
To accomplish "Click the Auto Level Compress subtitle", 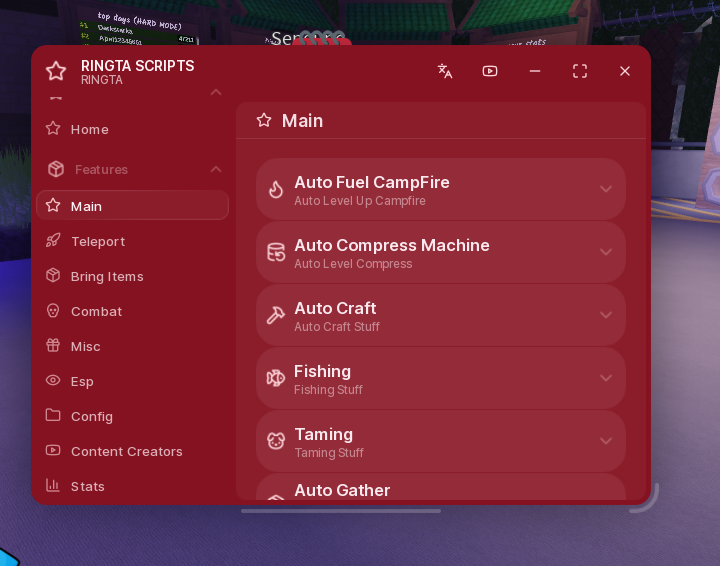I will point(353,264).
